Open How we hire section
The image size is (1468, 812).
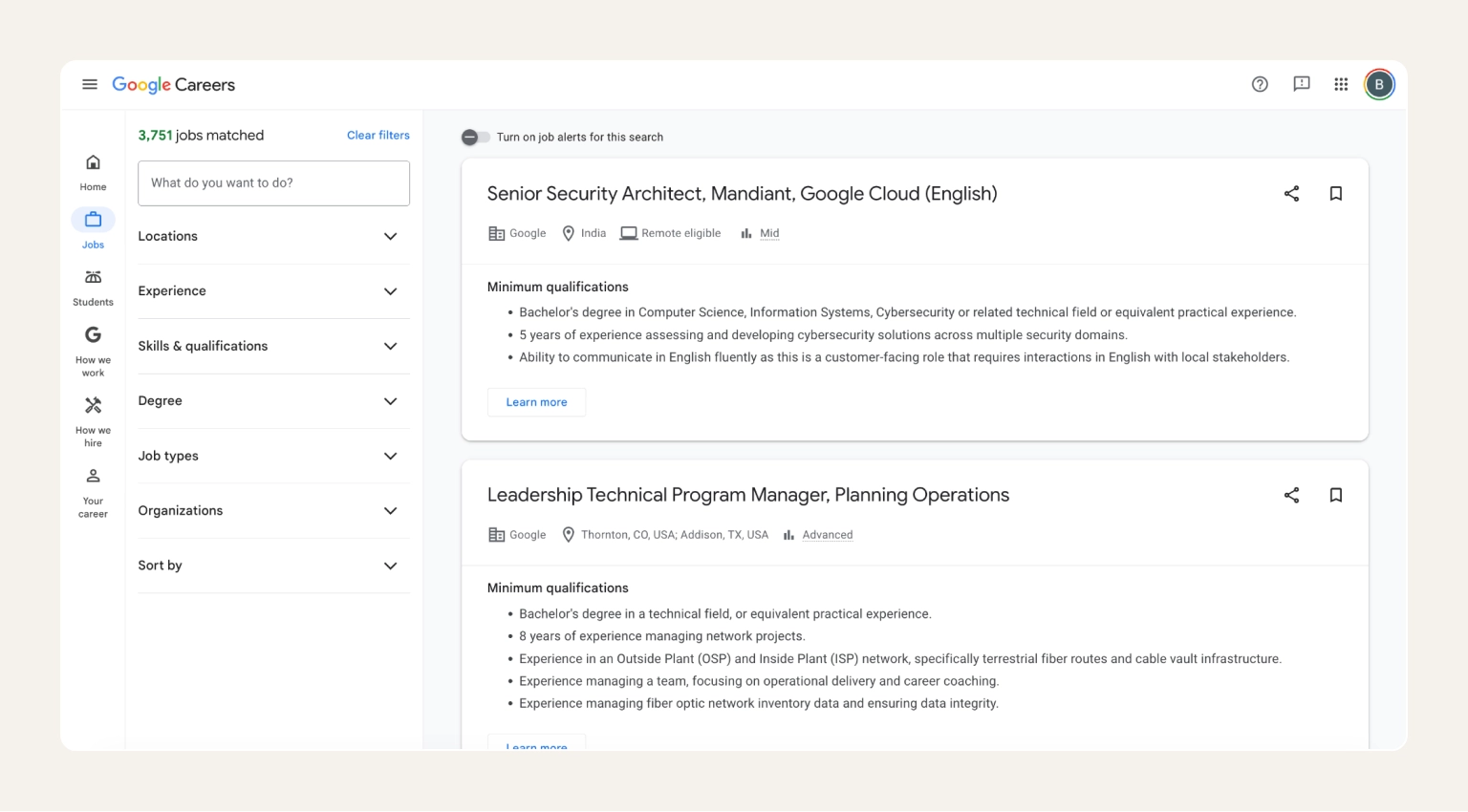pyautogui.click(x=93, y=421)
